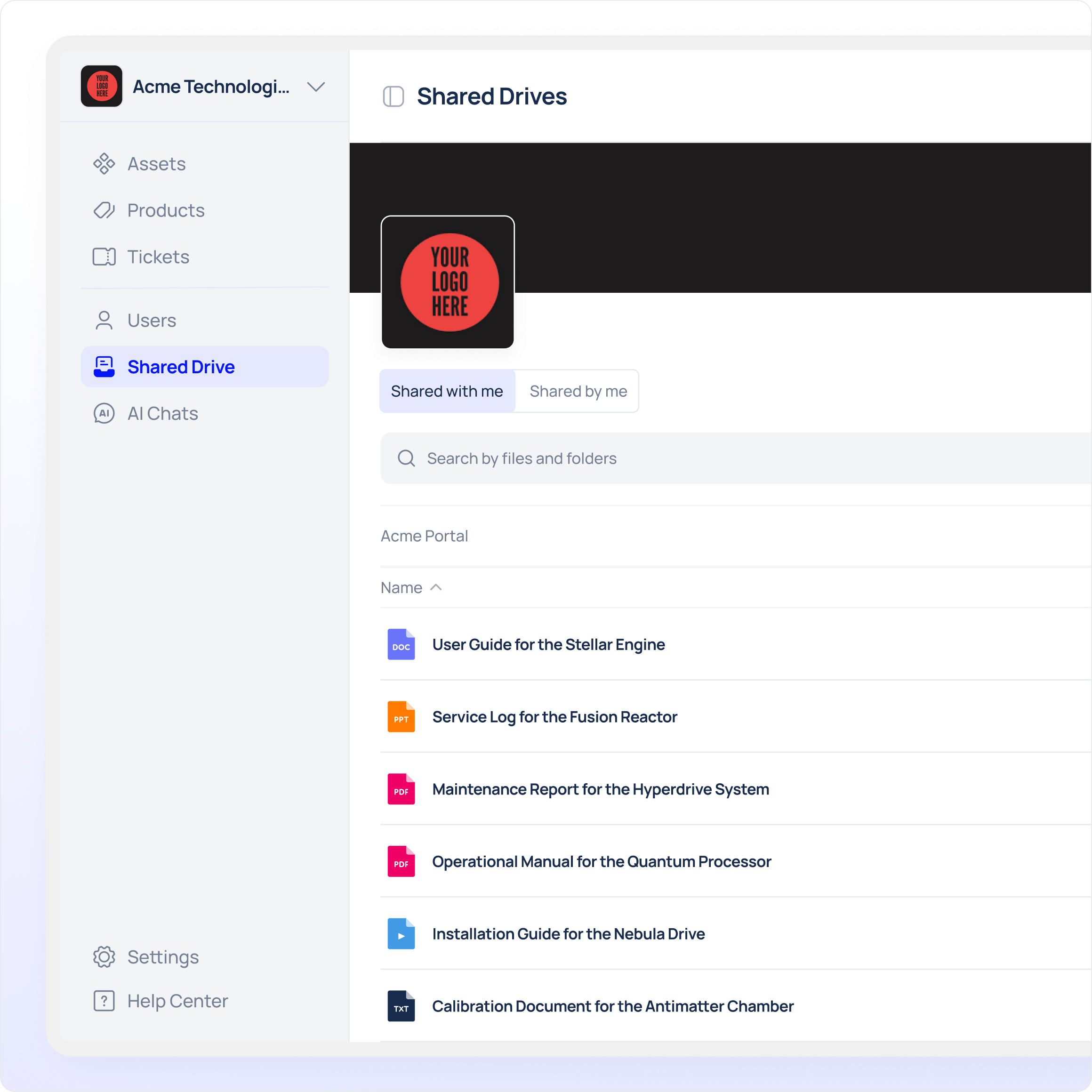Click the DOC file icon for Stellar Engine

coord(401,644)
